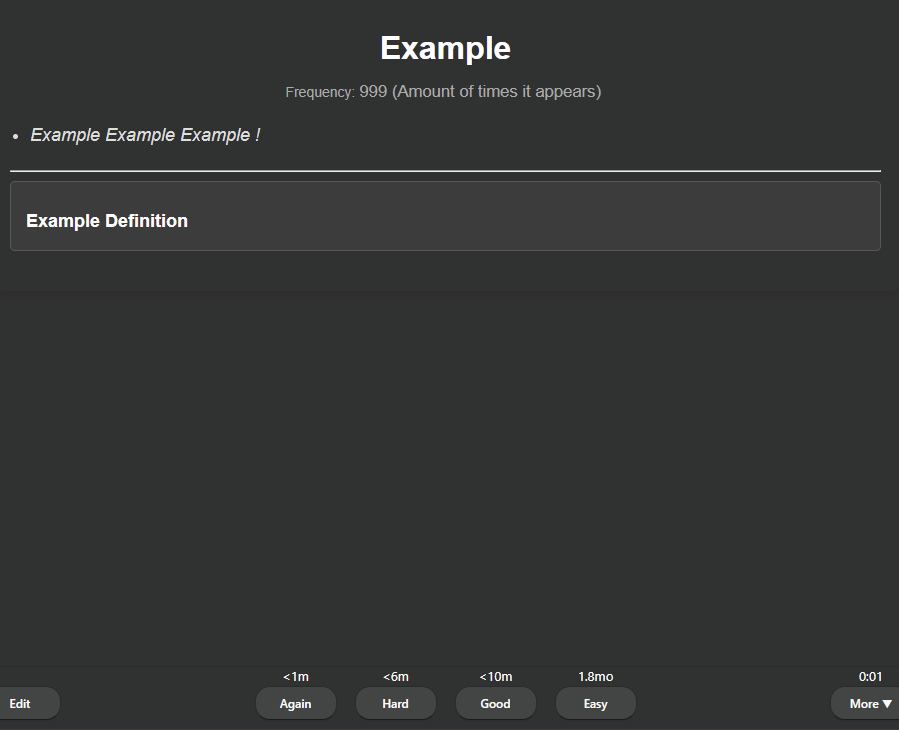Expand the More options menu
The height and width of the screenshot is (730, 899).
pyautogui.click(x=863, y=703)
